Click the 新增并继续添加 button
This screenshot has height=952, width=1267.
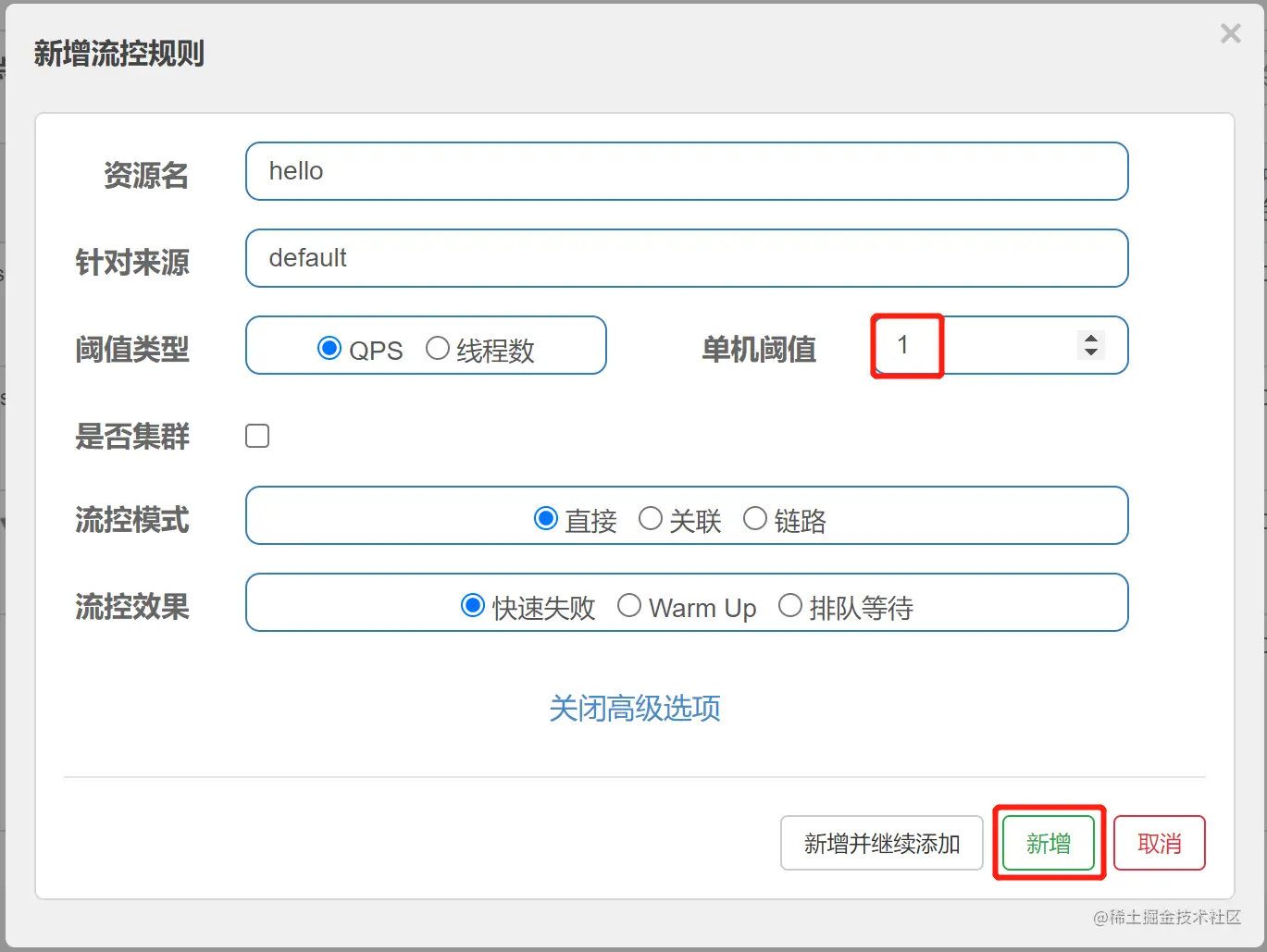click(x=882, y=843)
